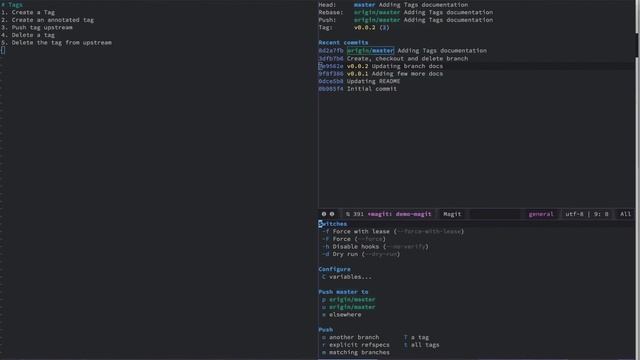Click the utf-8 encoding indicator
The height and width of the screenshot is (360, 640).
coord(574,214)
